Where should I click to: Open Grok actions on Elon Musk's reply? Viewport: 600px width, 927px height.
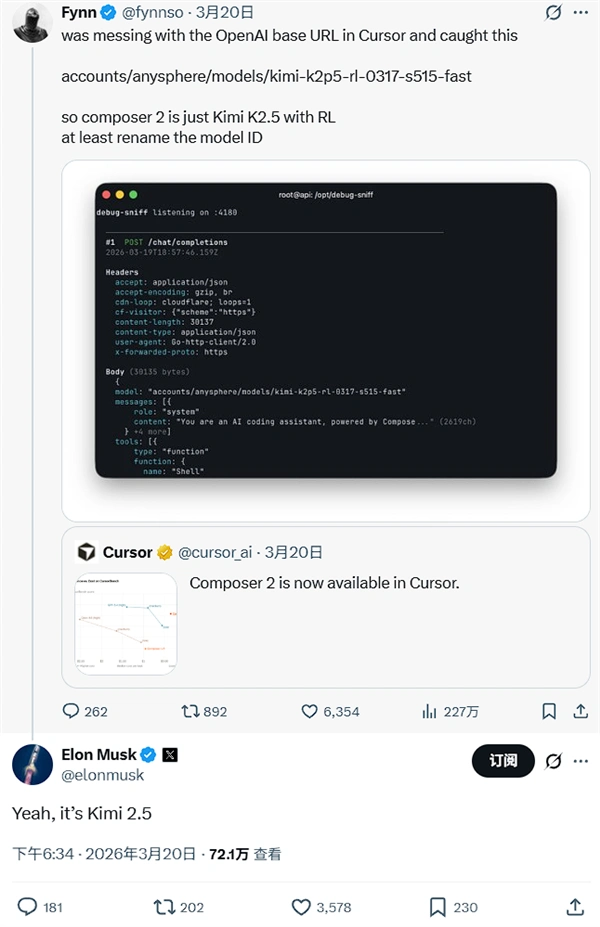(x=555, y=761)
